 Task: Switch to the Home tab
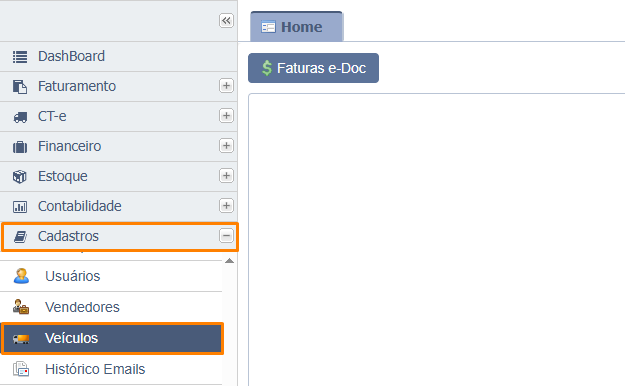[x=296, y=27]
